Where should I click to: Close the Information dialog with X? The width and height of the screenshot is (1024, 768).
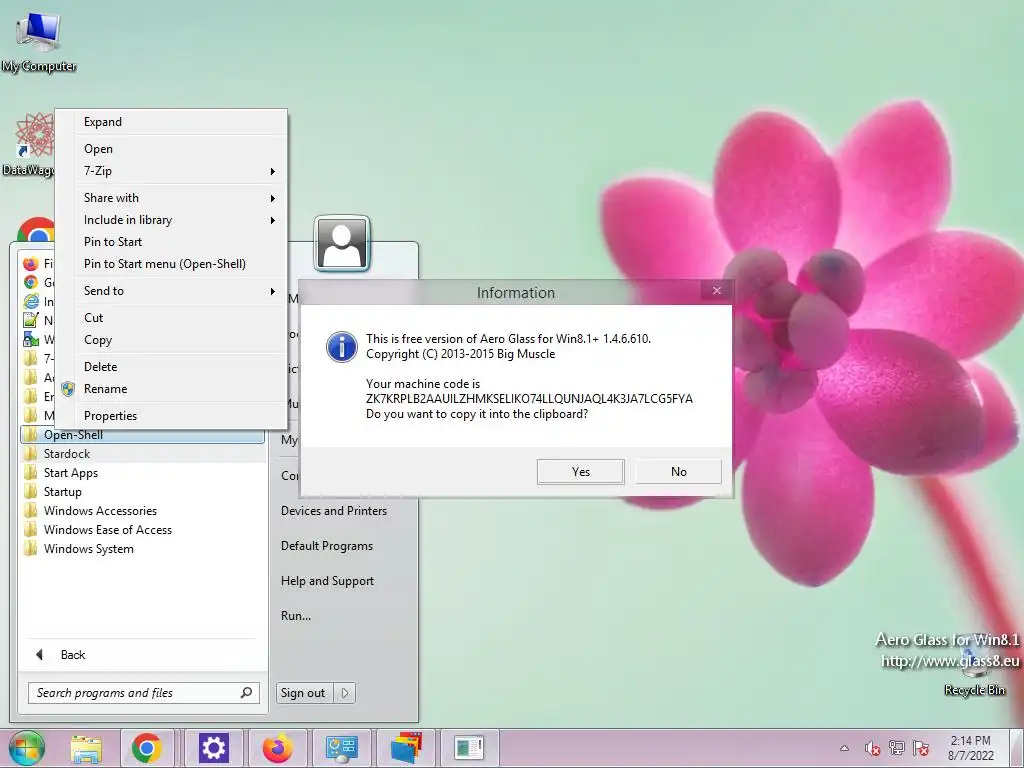(x=716, y=291)
